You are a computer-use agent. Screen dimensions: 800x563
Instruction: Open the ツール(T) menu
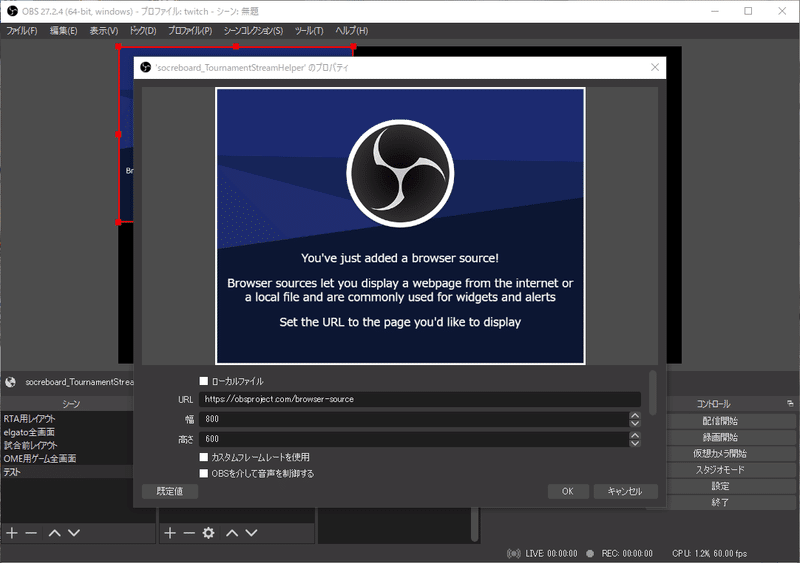[x=309, y=31]
